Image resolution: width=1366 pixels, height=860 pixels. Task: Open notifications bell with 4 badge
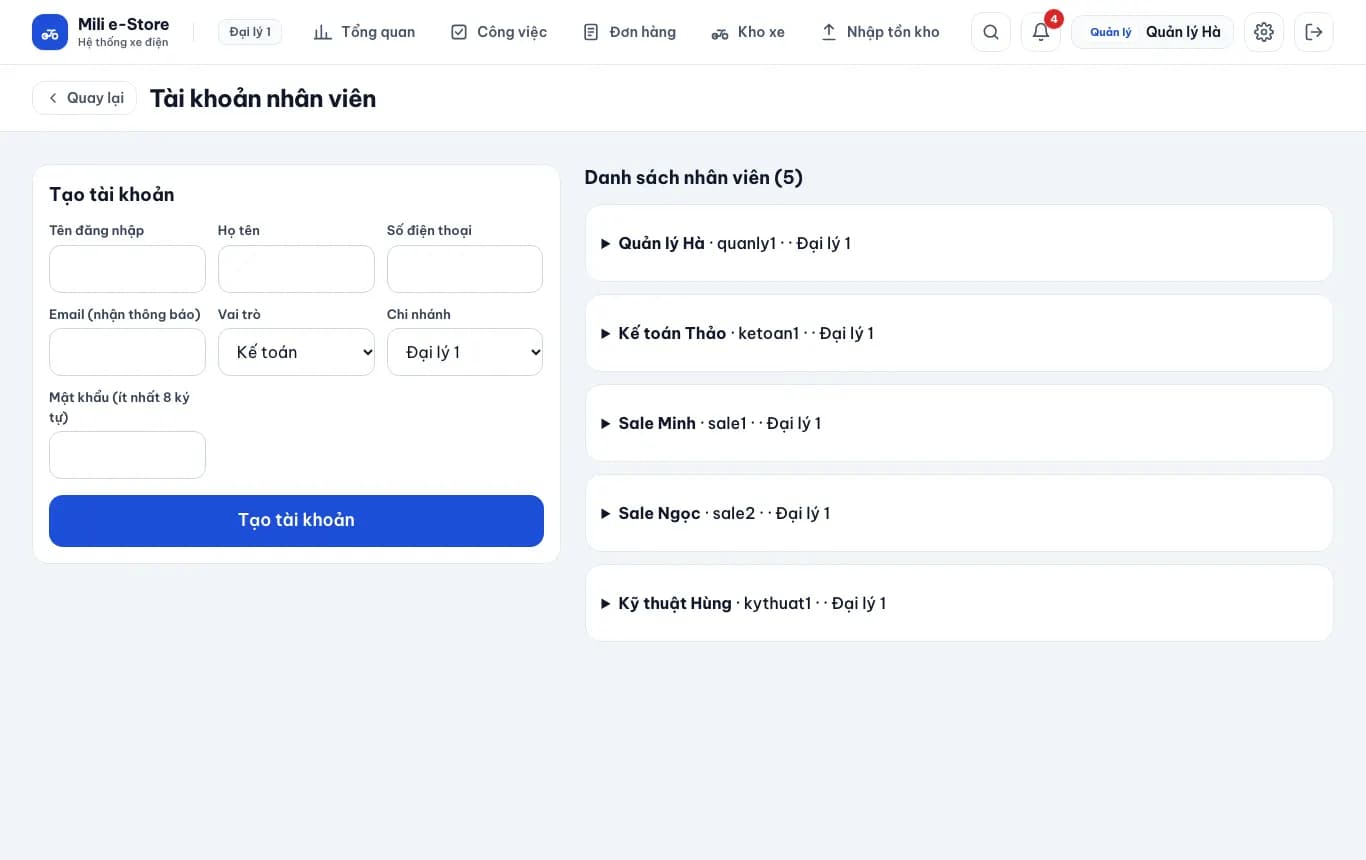(1041, 32)
